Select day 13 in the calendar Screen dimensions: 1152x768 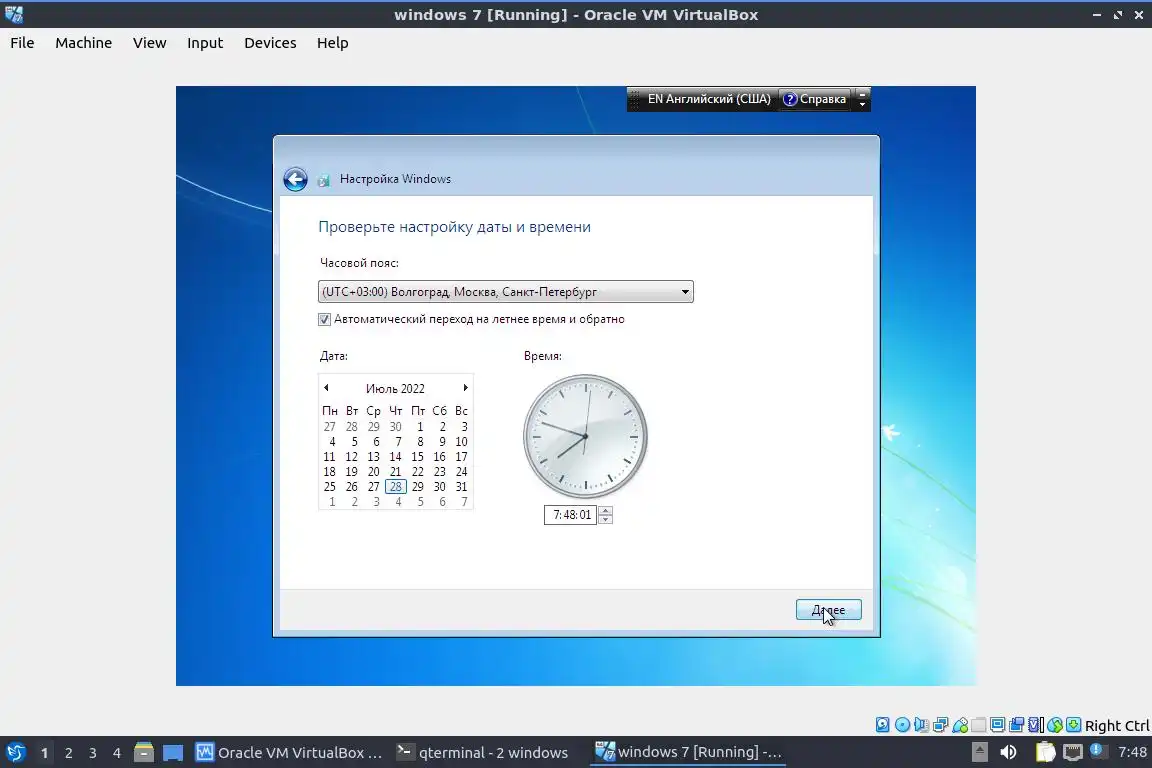pyautogui.click(x=373, y=456)
